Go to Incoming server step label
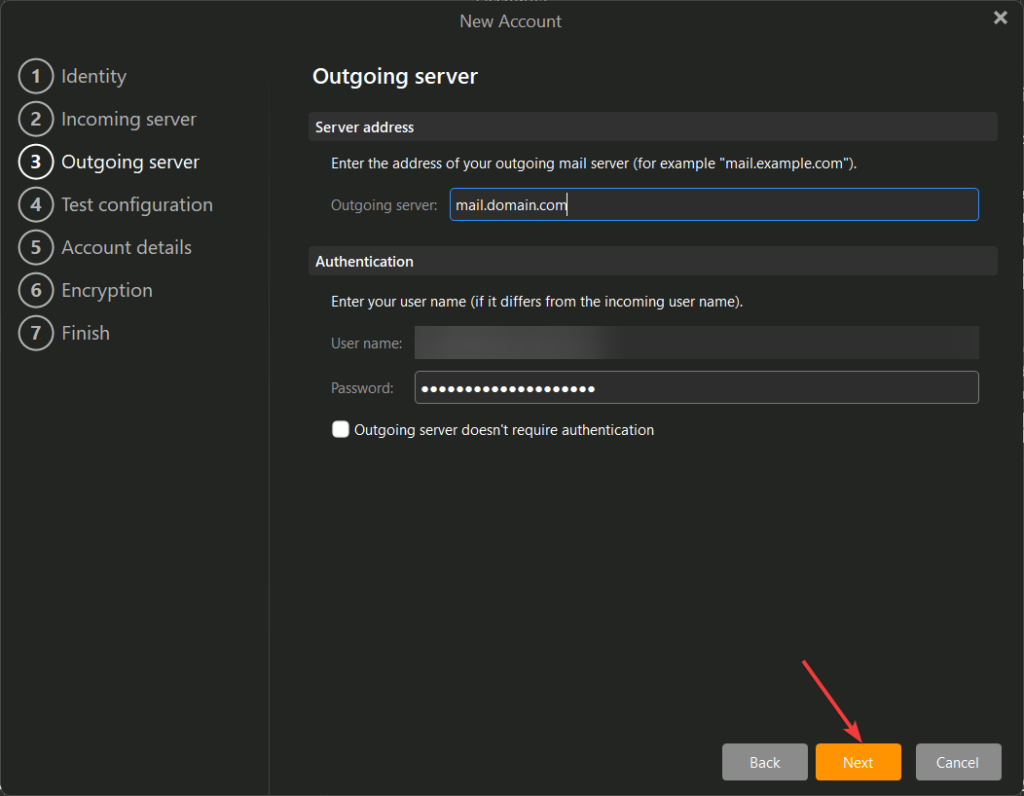The image size is (1024, 796). (129, 119)
